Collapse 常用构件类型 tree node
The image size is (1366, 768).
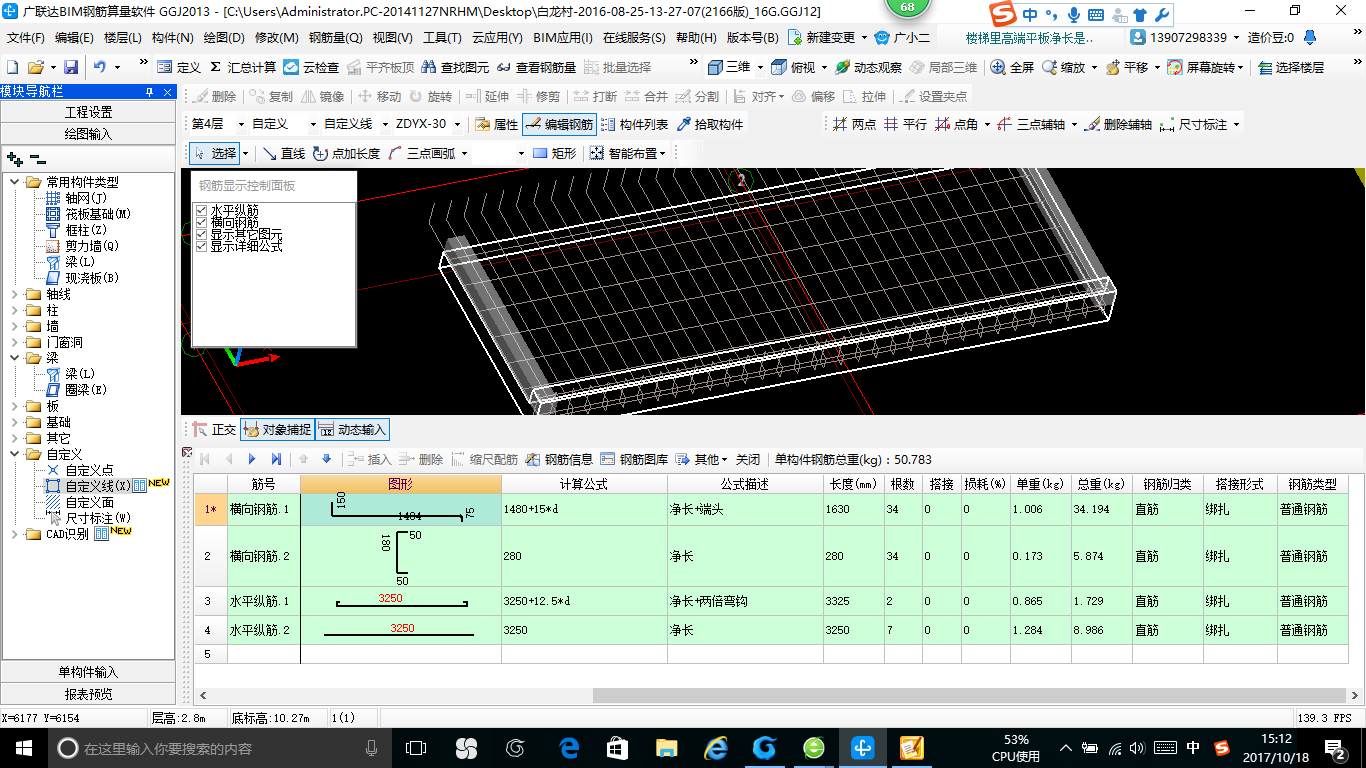click(x=15, y=182)
